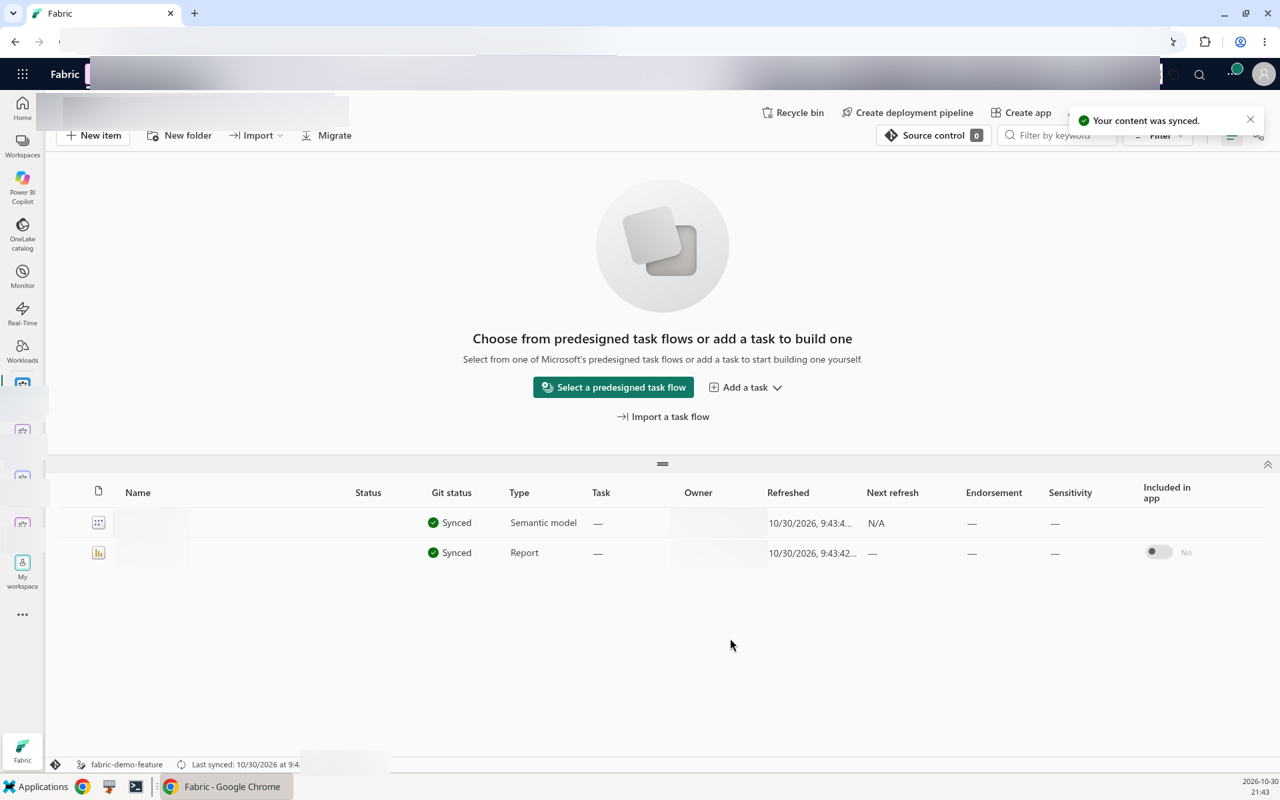
Task: Sort the list by the Name column header
Action: (138, 493)
